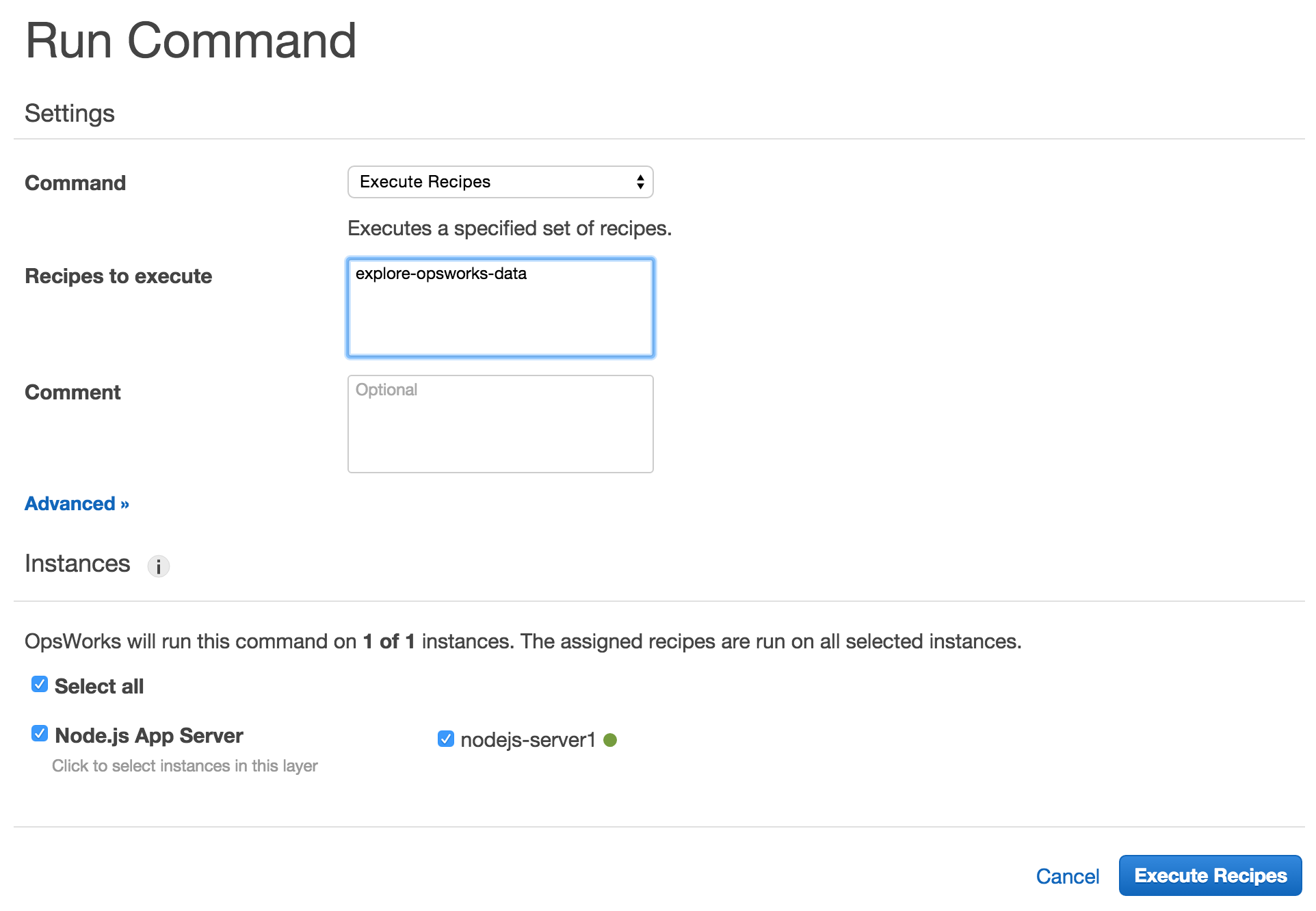1316x911 pixels.
Task: Expand the Advanced settings section
Action: tap(77, 504)
